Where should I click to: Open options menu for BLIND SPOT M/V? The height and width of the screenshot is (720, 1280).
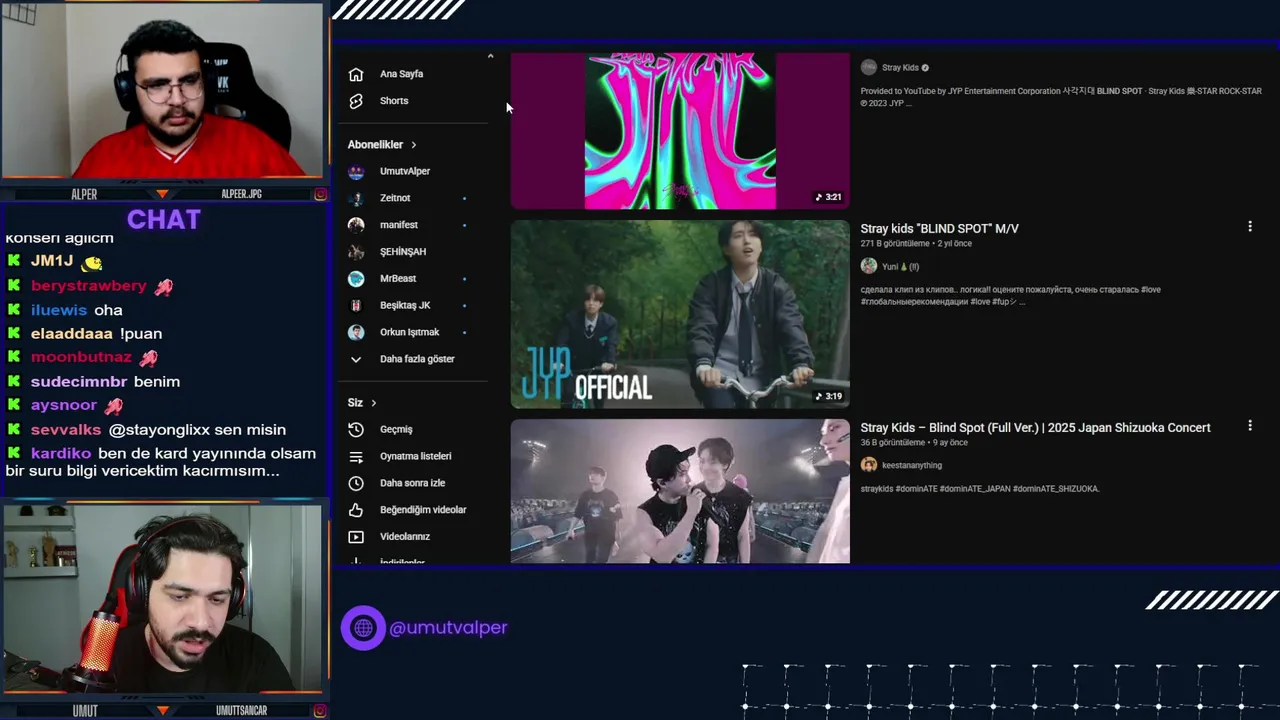tap(1249, 227)
